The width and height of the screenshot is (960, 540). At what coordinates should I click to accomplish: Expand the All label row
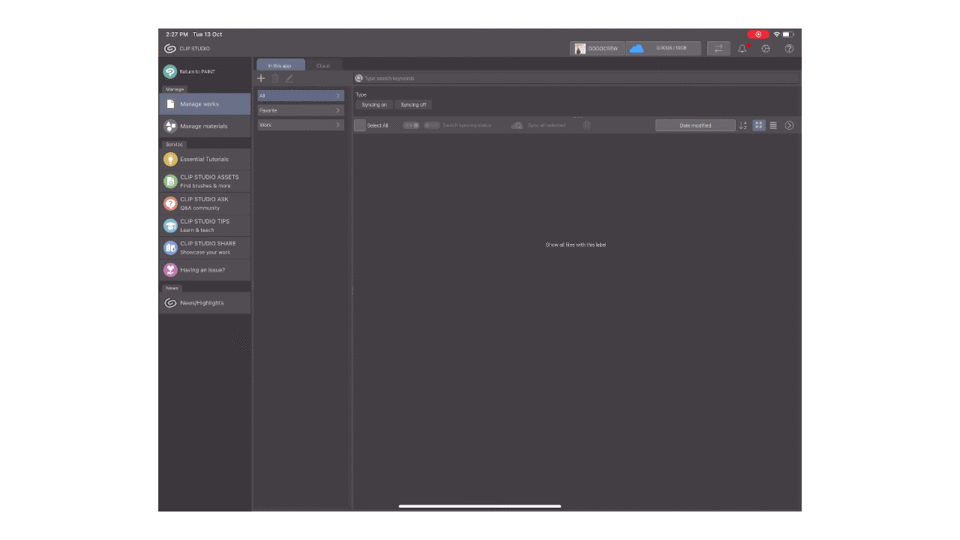tap(301, 96)
